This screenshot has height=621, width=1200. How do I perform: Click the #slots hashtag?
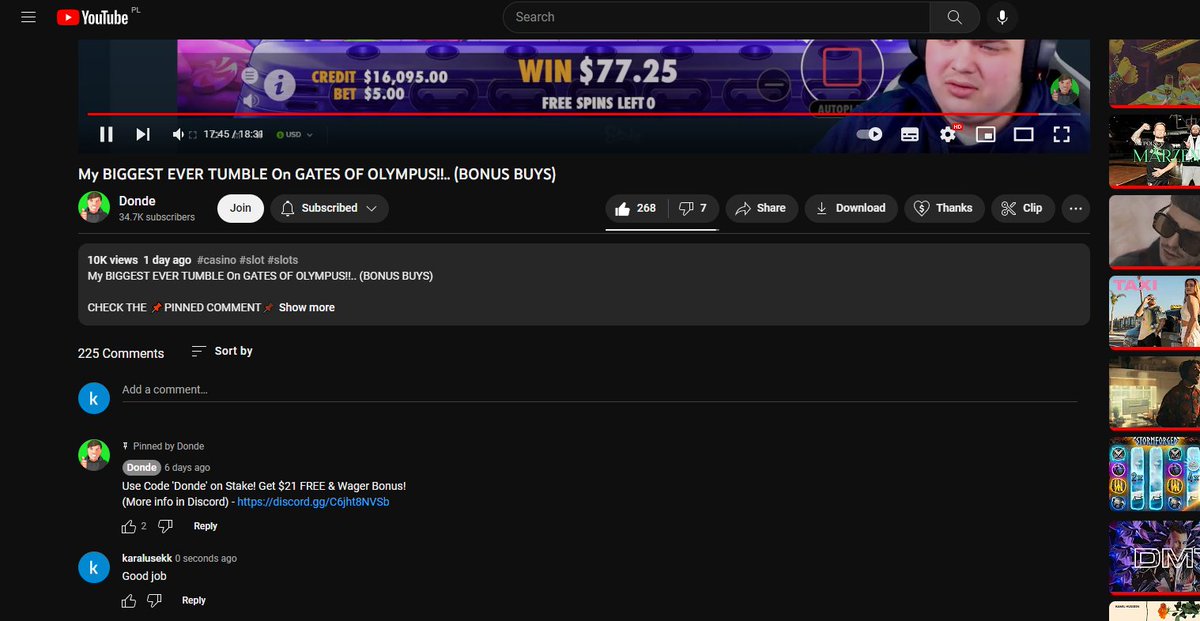(283, 260)
